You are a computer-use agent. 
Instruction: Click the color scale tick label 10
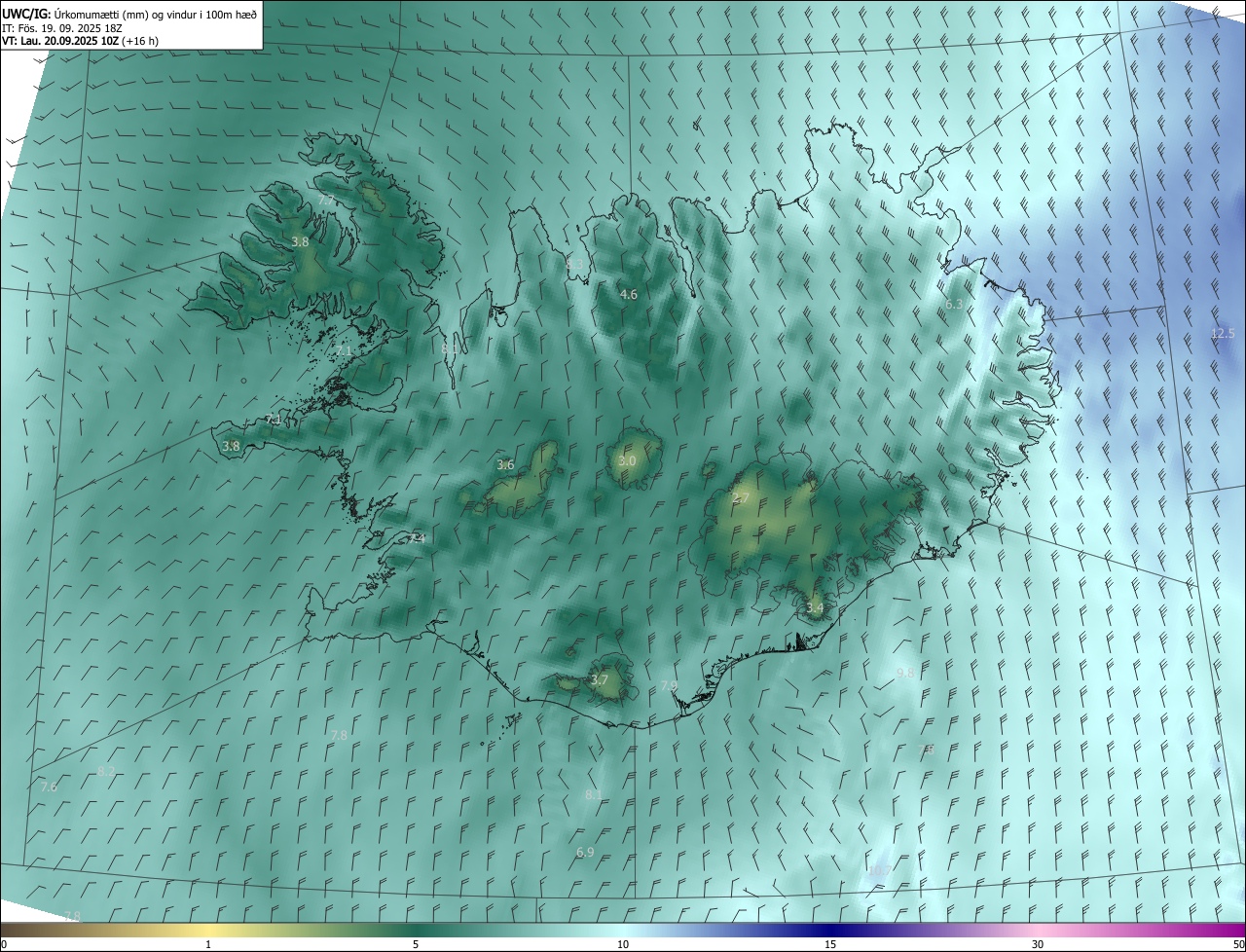tap(623, 944)
